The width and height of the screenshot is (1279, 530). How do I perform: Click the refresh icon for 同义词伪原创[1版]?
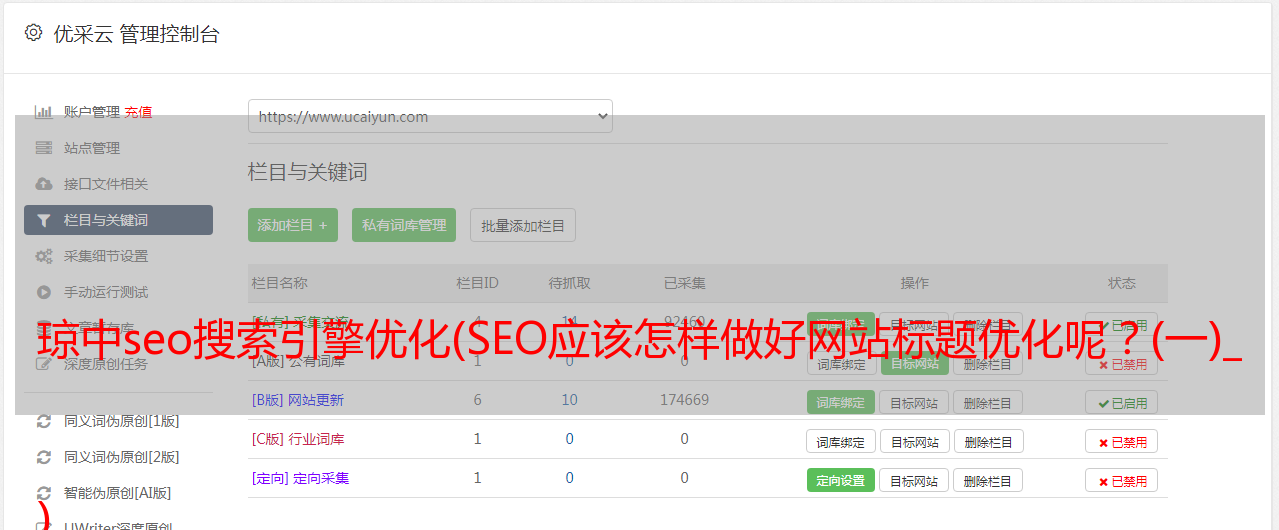click(44, 421)
